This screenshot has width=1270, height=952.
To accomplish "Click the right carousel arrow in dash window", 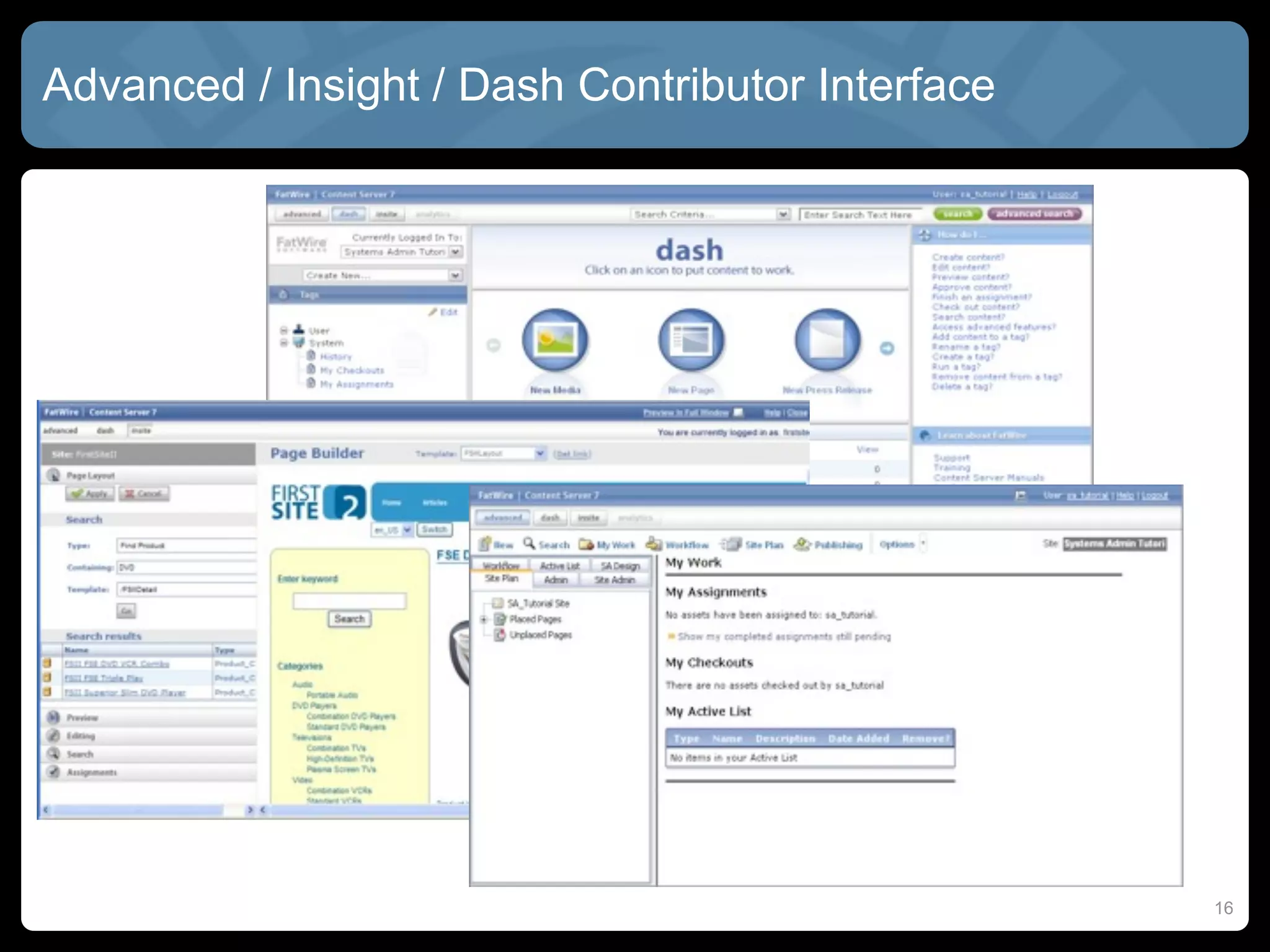I will [887, 348].
